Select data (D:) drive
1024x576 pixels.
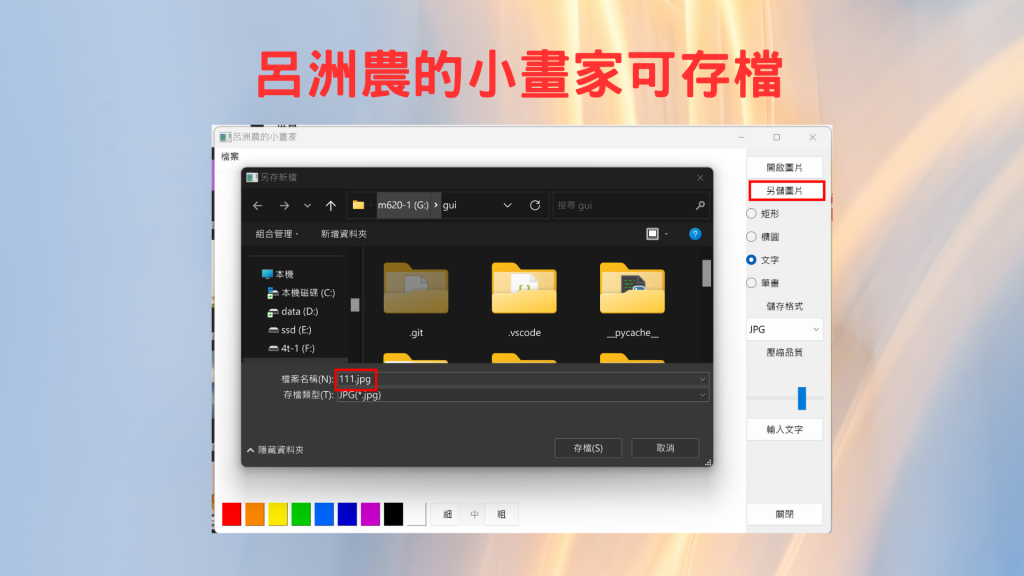click(x=293, y=312)
